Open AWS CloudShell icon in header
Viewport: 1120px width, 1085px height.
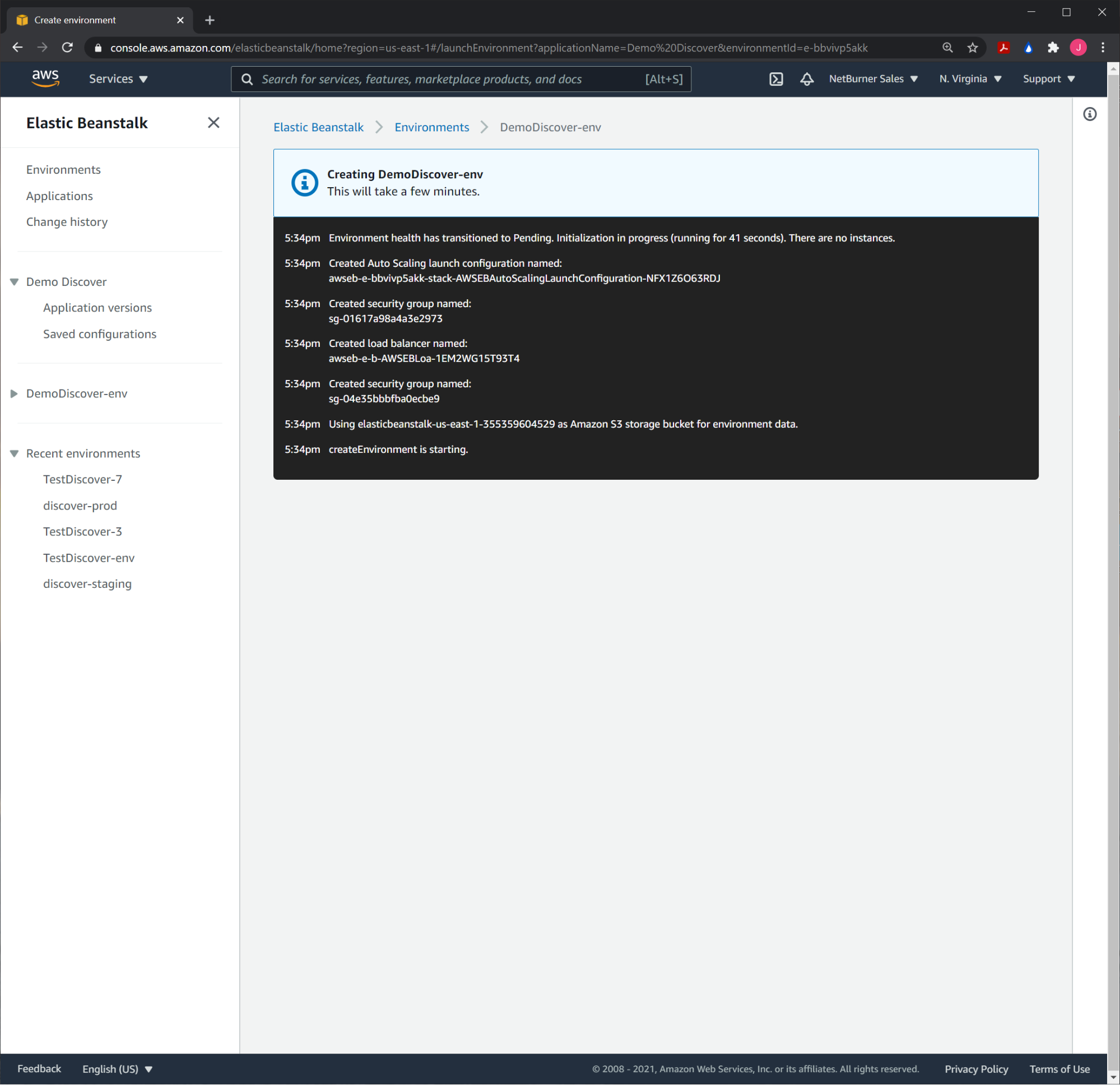click(776, 79)
